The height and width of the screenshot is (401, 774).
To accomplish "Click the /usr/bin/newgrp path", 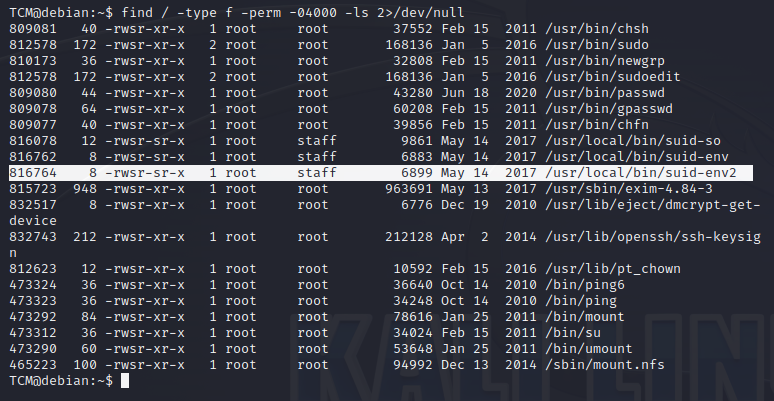I will coord(605,61).
